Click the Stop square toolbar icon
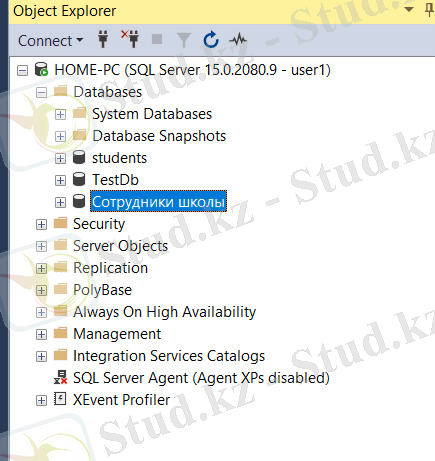435x461 pixels. coord(157,39)
